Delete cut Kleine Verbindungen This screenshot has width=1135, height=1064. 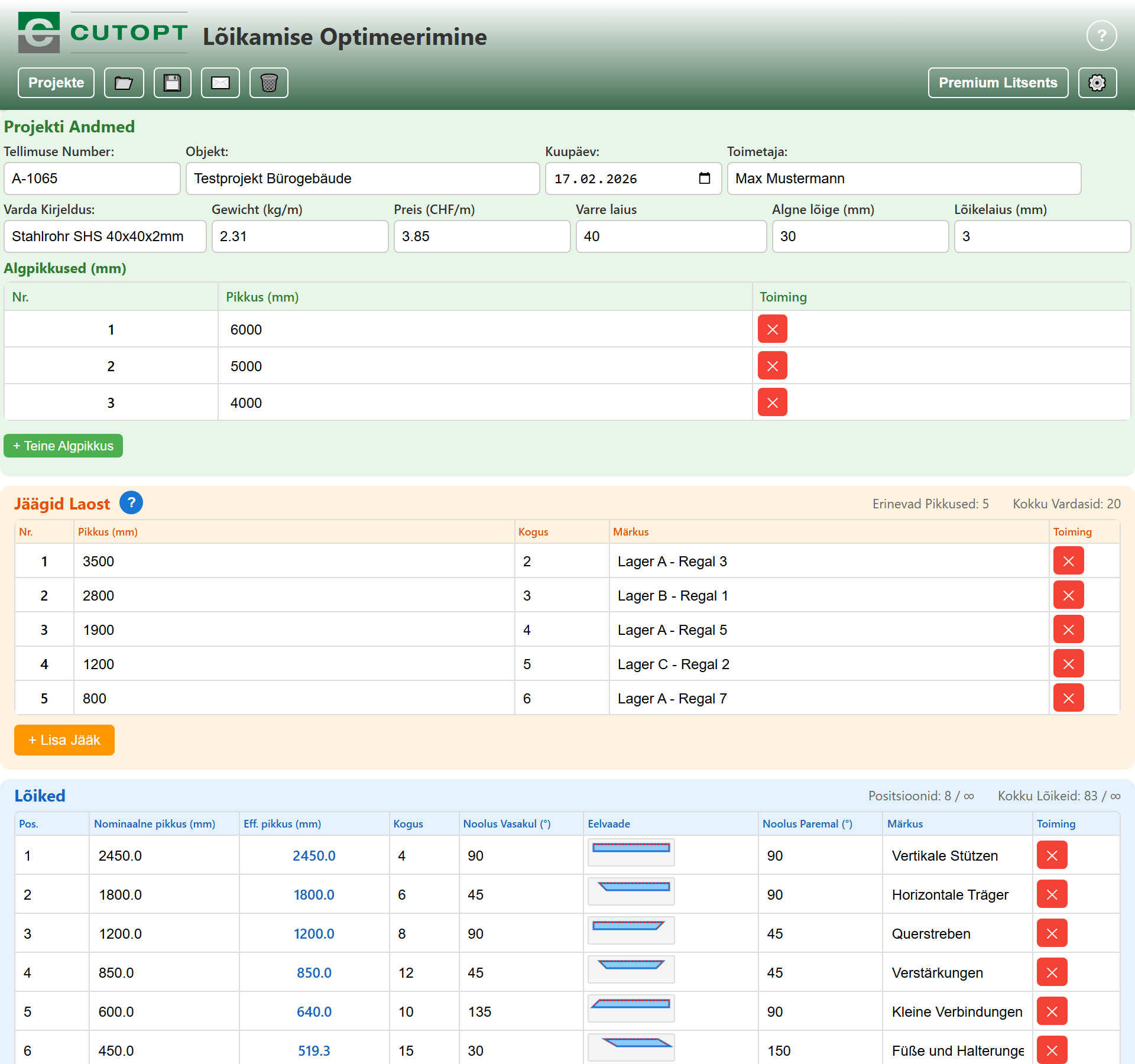click(x=1052, y=1011)
